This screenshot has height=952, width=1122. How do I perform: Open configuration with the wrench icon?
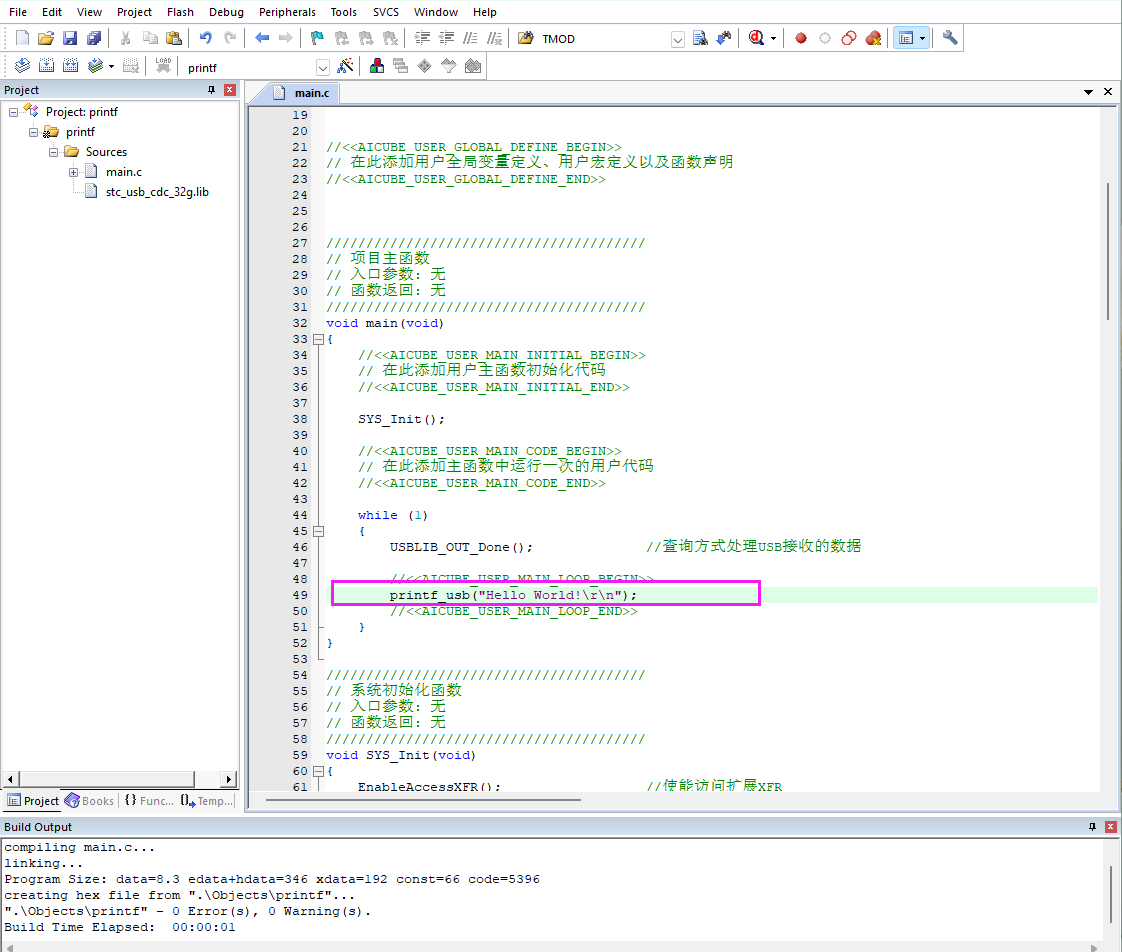(x=950, y=38)
